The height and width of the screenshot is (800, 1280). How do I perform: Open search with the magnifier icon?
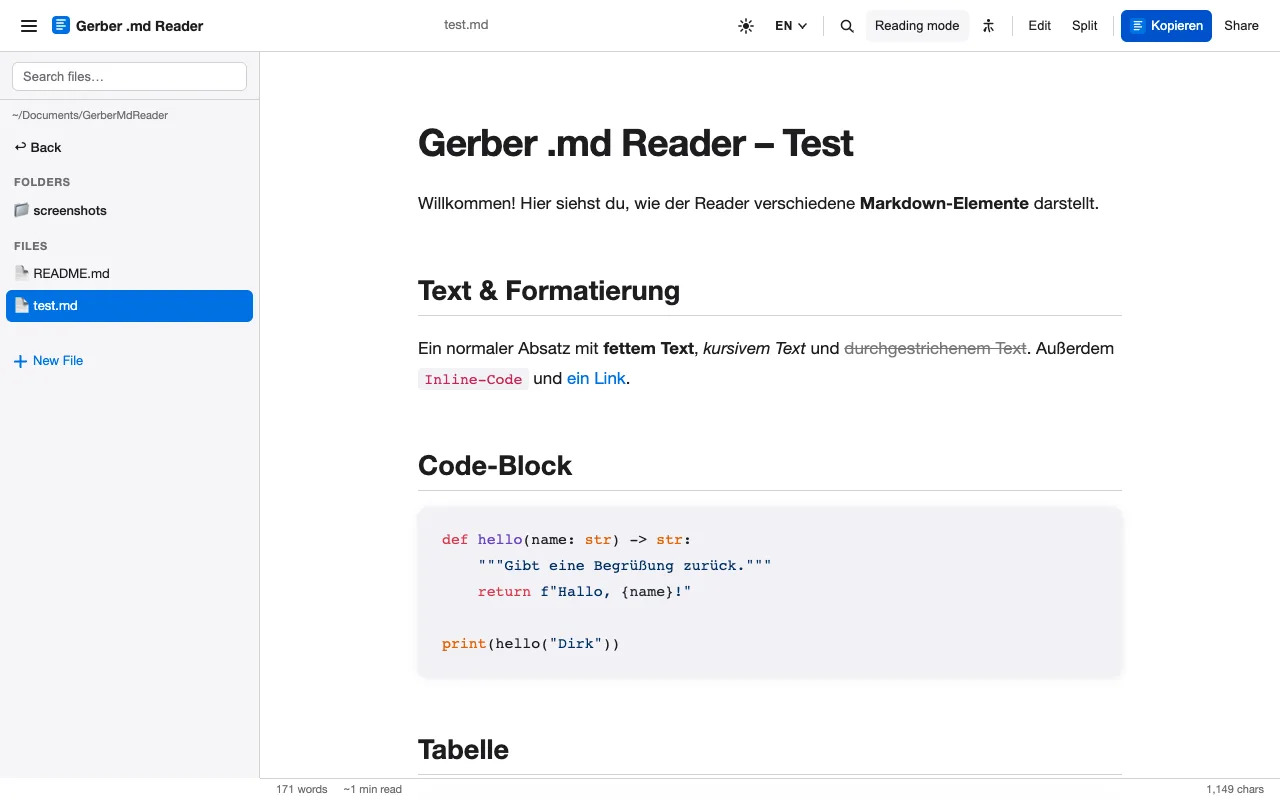pos(847,26)
